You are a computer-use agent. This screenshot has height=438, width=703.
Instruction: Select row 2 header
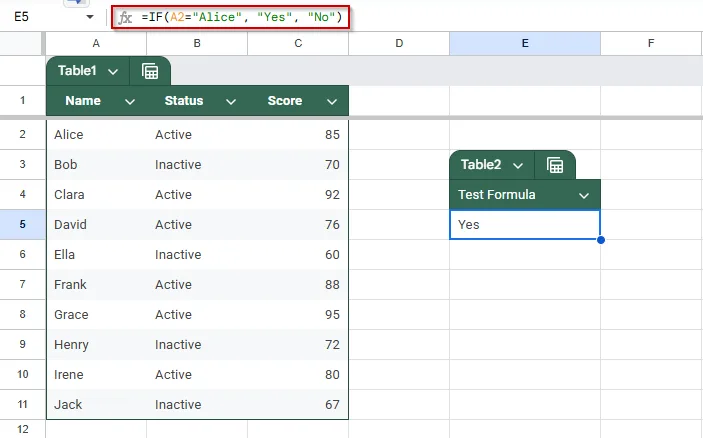(22, 134)
